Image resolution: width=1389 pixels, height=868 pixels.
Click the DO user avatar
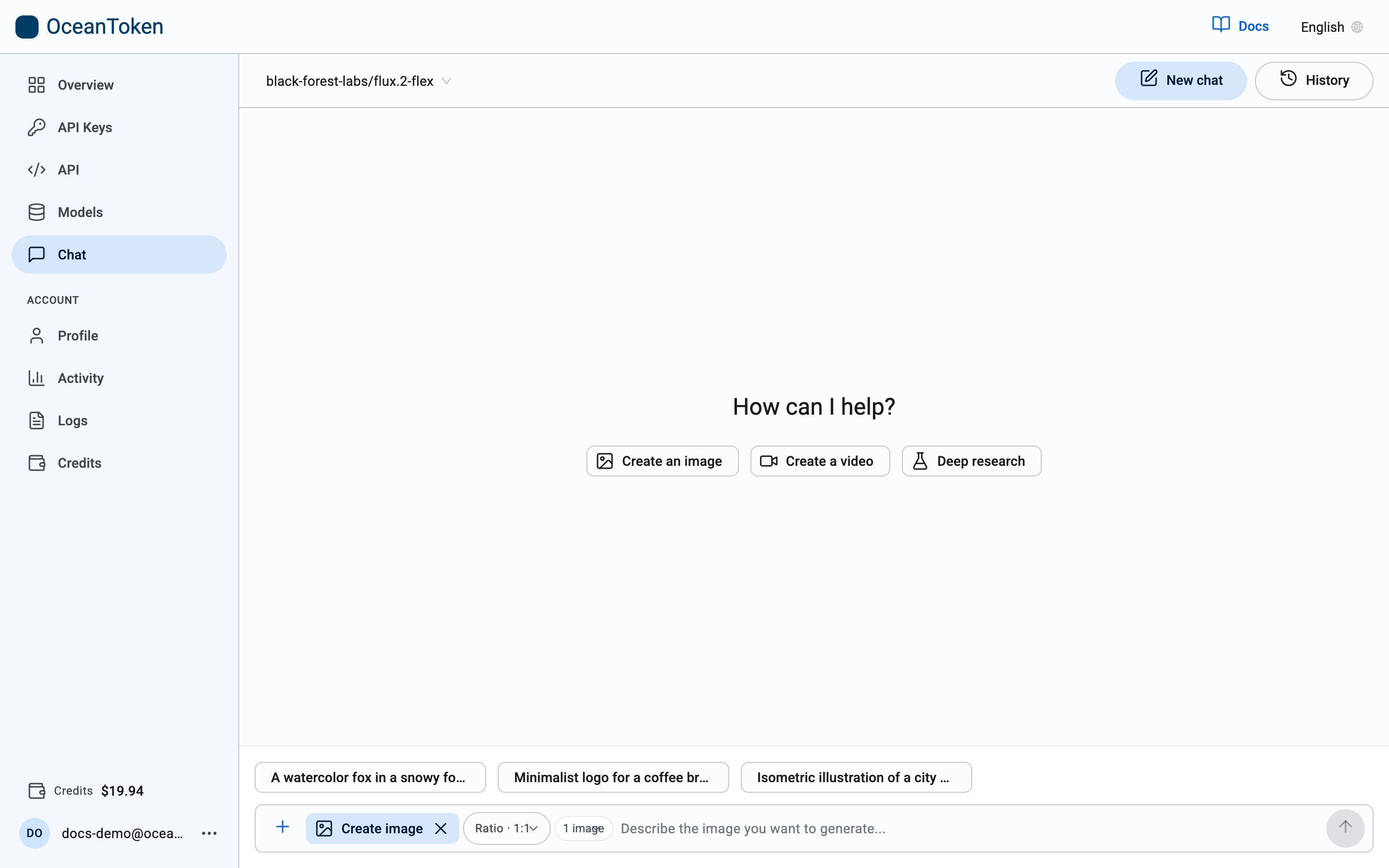click(34, 833)
